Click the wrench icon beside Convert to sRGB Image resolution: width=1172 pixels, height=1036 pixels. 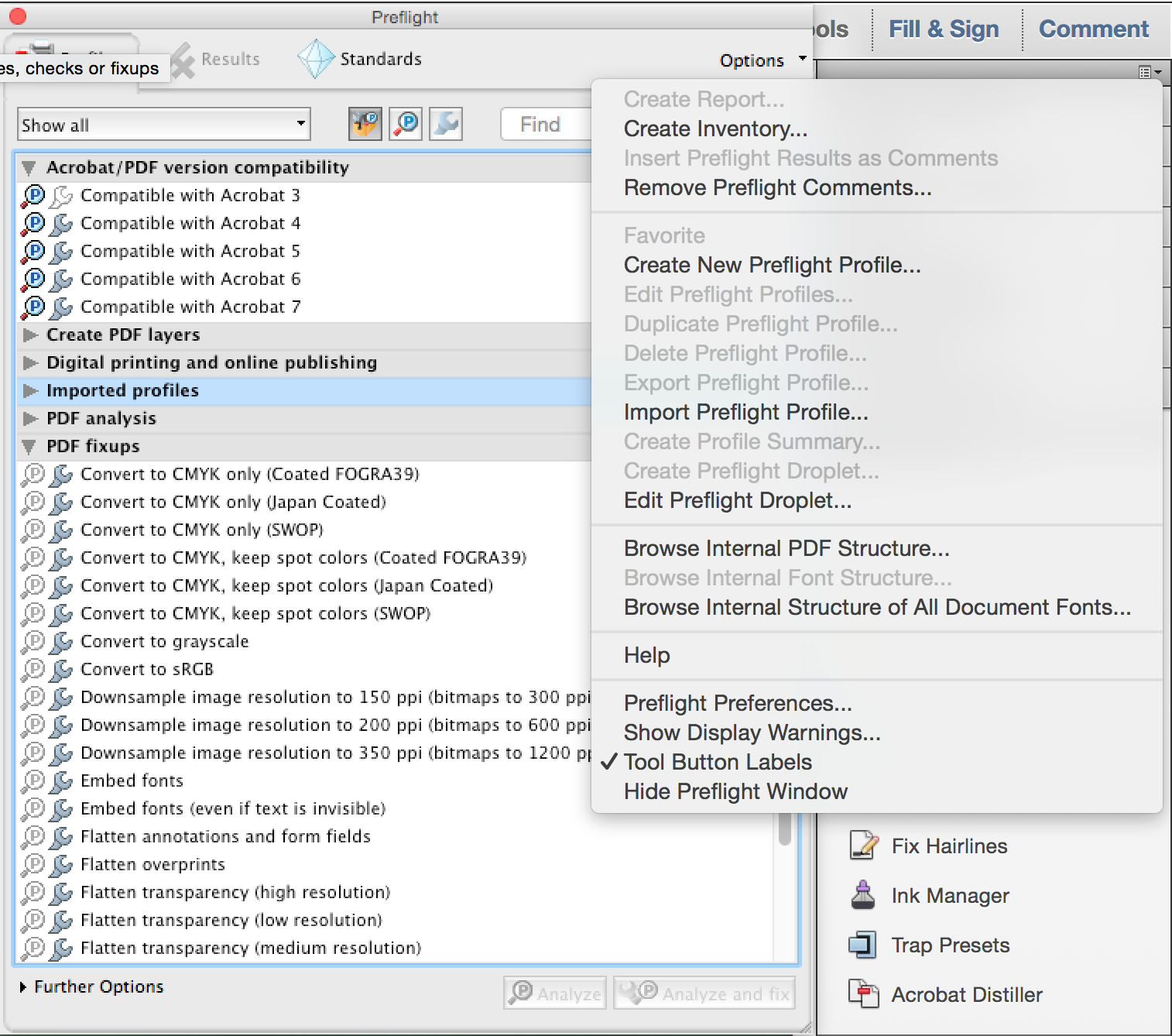60,670
